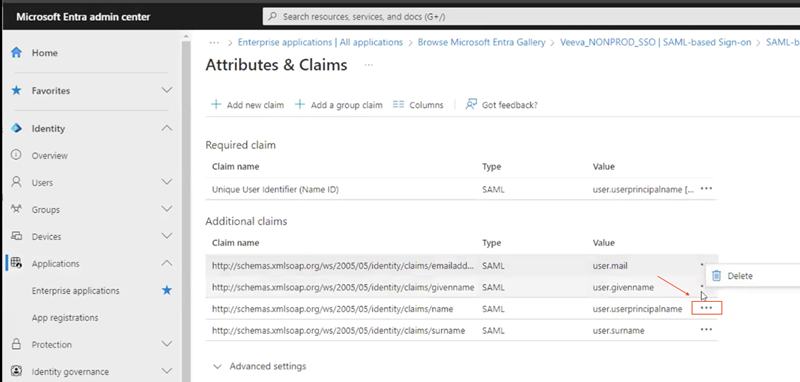Open Enterprise applications in sidebar

coord(76,290)
